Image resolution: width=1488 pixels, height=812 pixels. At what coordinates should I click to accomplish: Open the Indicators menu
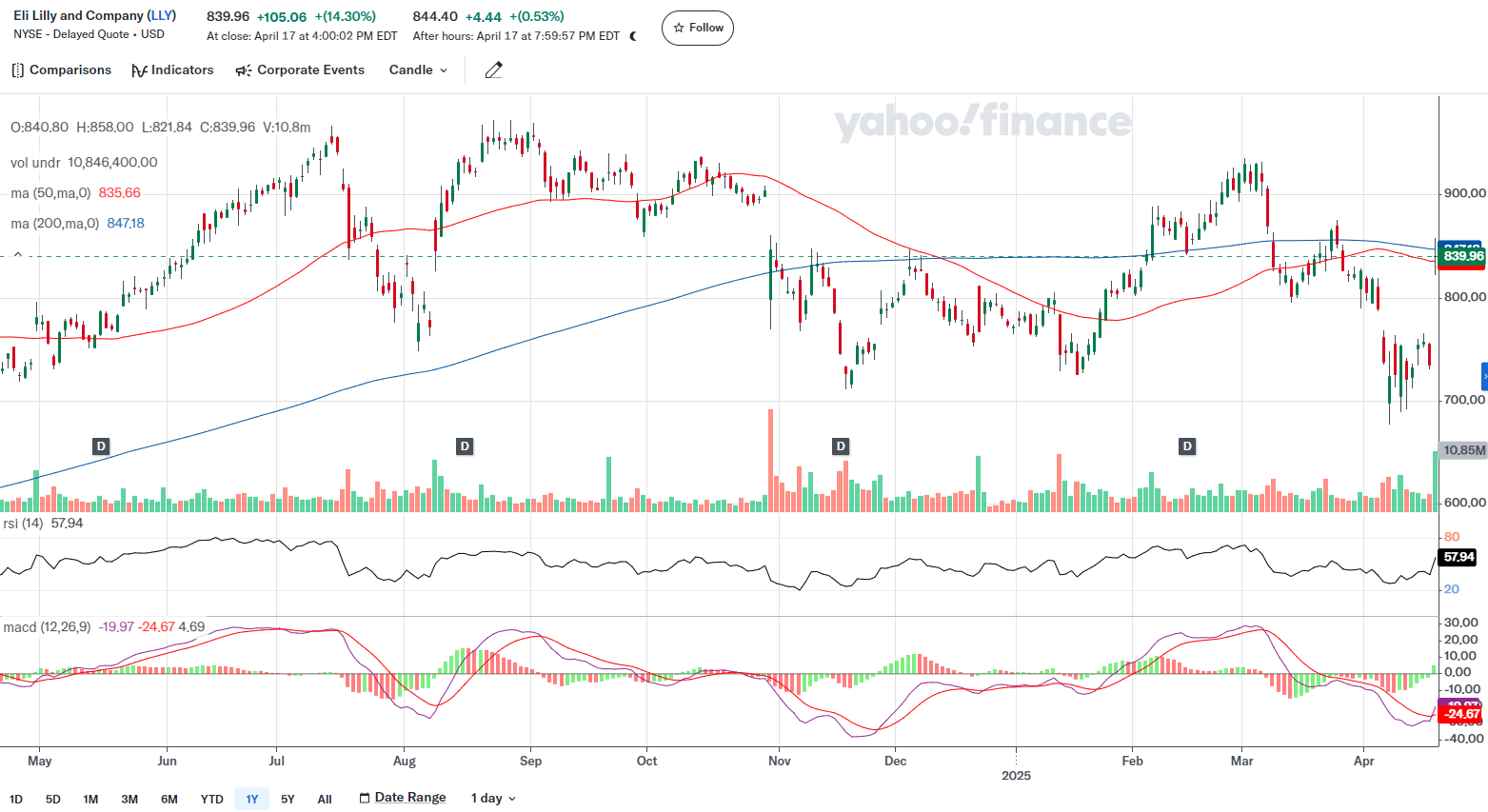[172, 70]
